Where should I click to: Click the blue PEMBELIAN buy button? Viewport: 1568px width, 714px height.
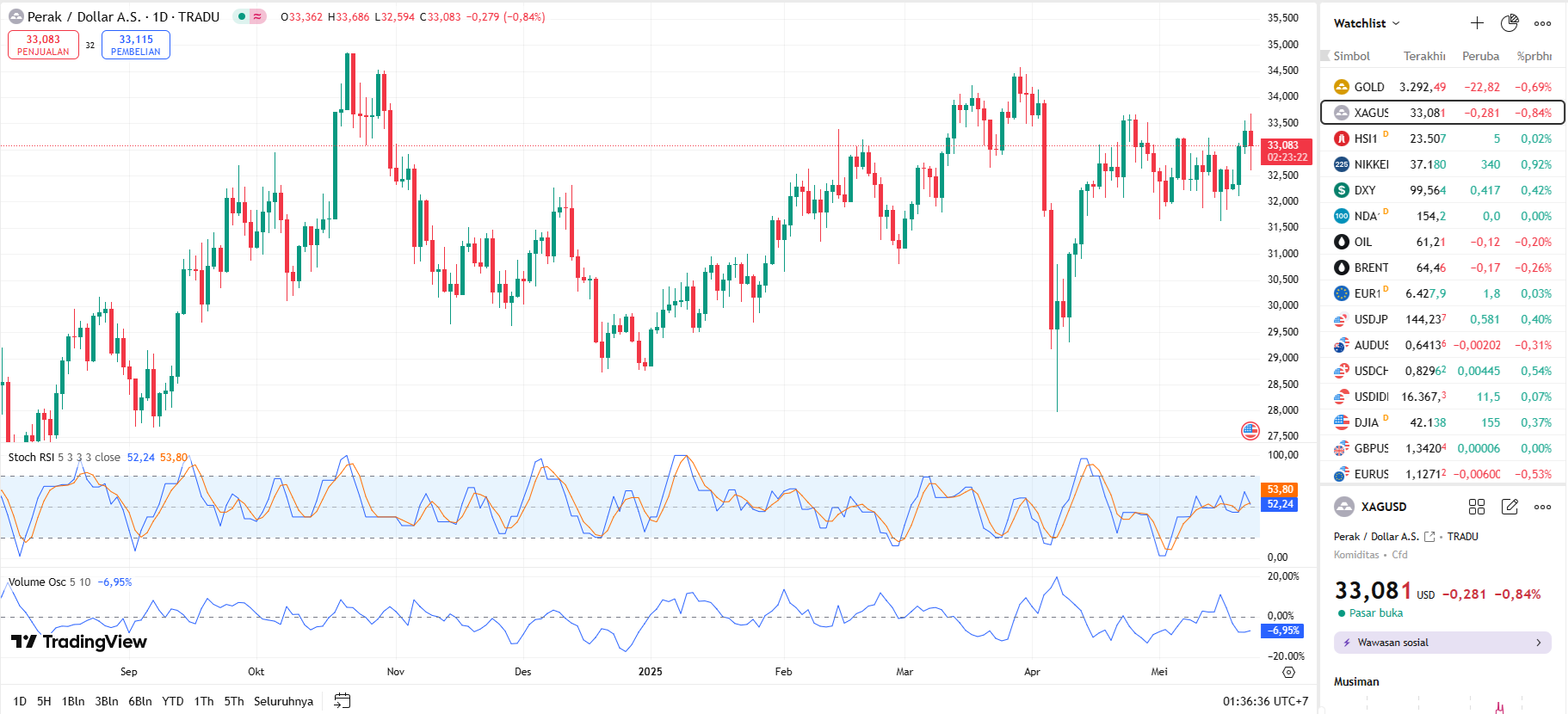coord(136,45)
